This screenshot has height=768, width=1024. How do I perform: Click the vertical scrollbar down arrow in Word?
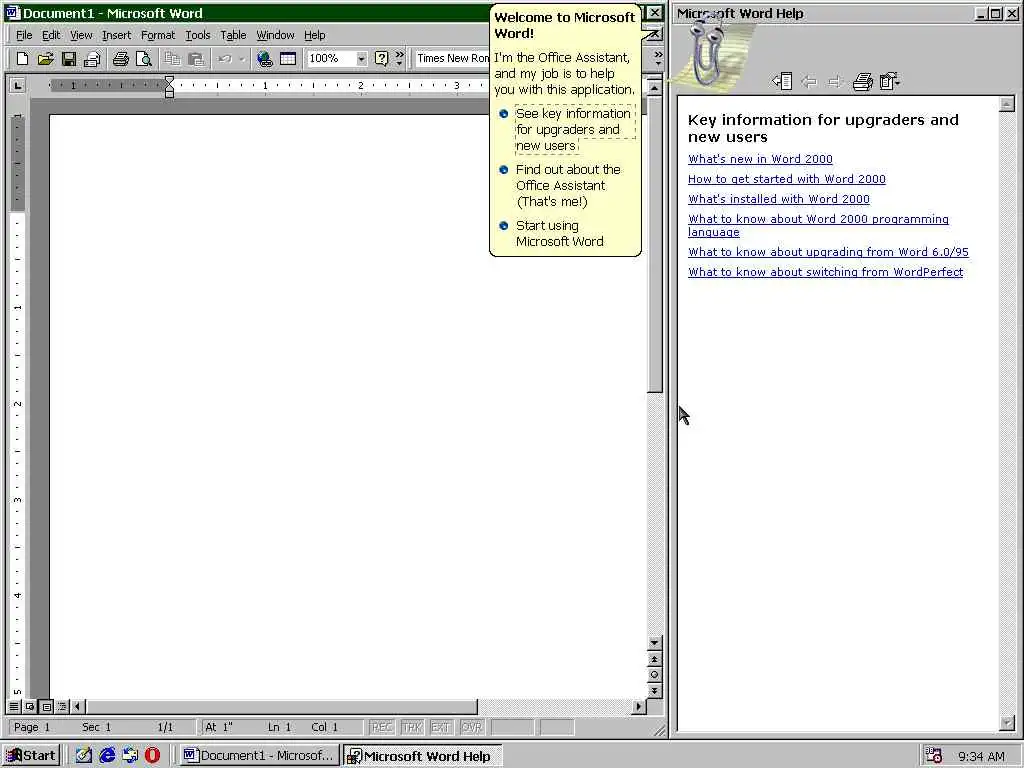tap(654, 643)
